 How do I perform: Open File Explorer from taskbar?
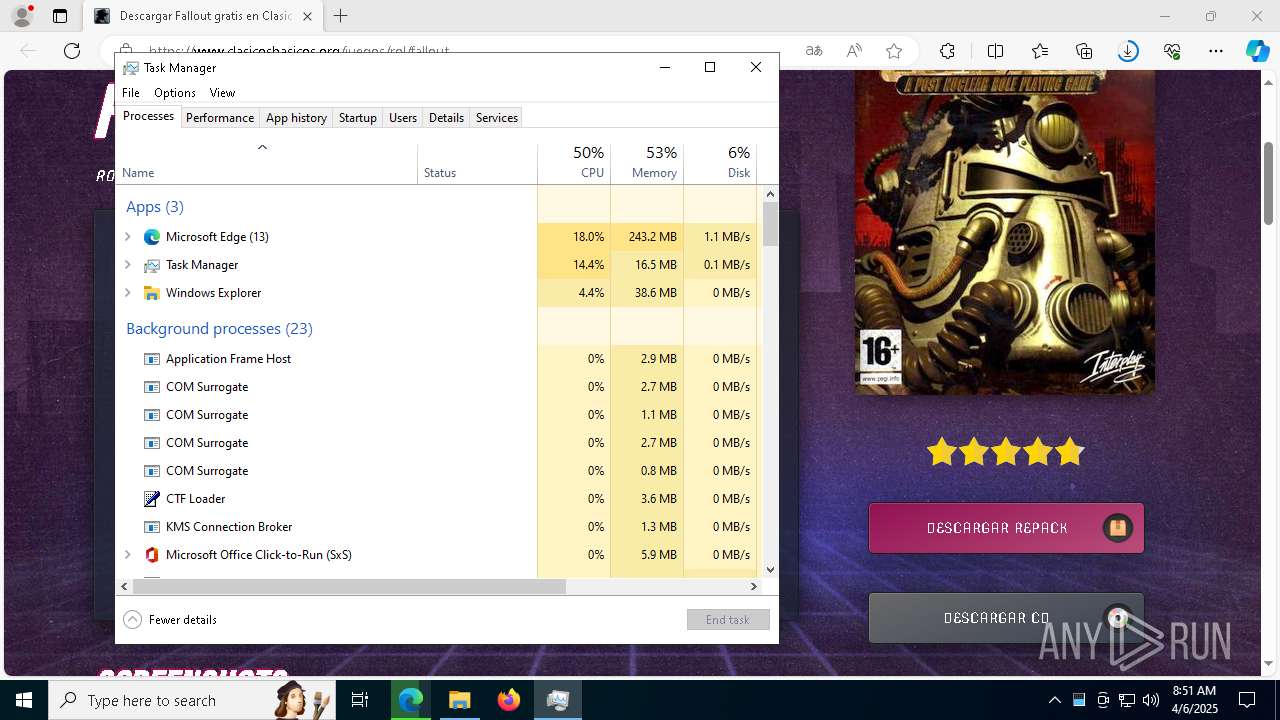459,700
